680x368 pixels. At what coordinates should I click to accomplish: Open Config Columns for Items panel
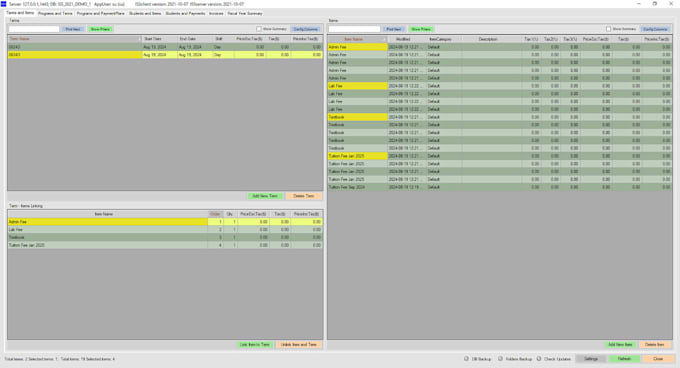(x=655, y=29)
